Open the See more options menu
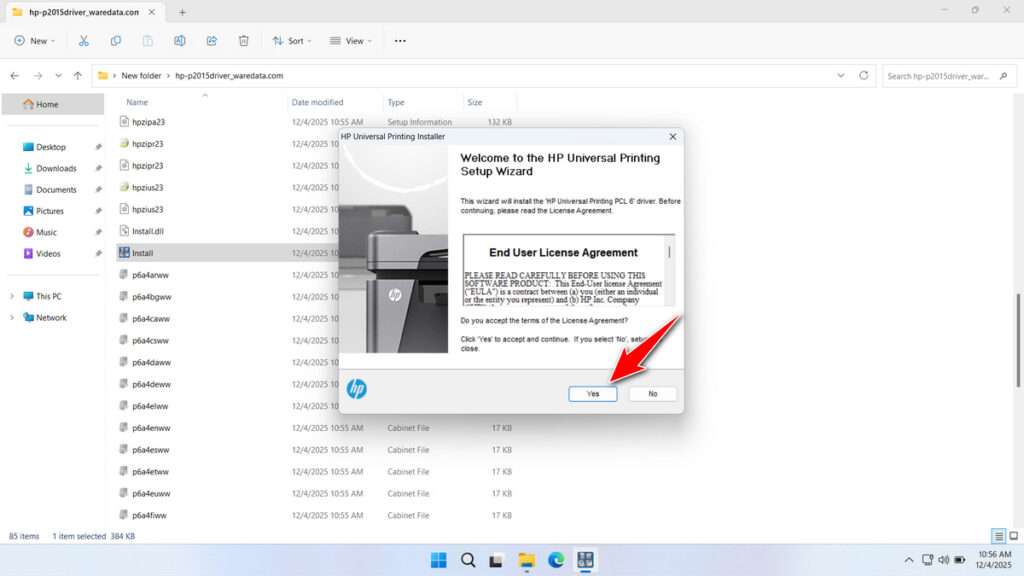This screenshot has width=1024, height=576. click(399, 40)
